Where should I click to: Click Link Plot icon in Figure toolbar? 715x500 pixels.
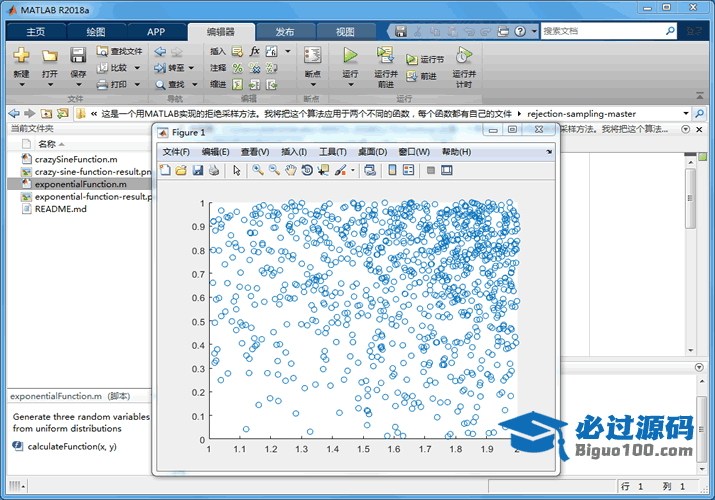point(370,170)
